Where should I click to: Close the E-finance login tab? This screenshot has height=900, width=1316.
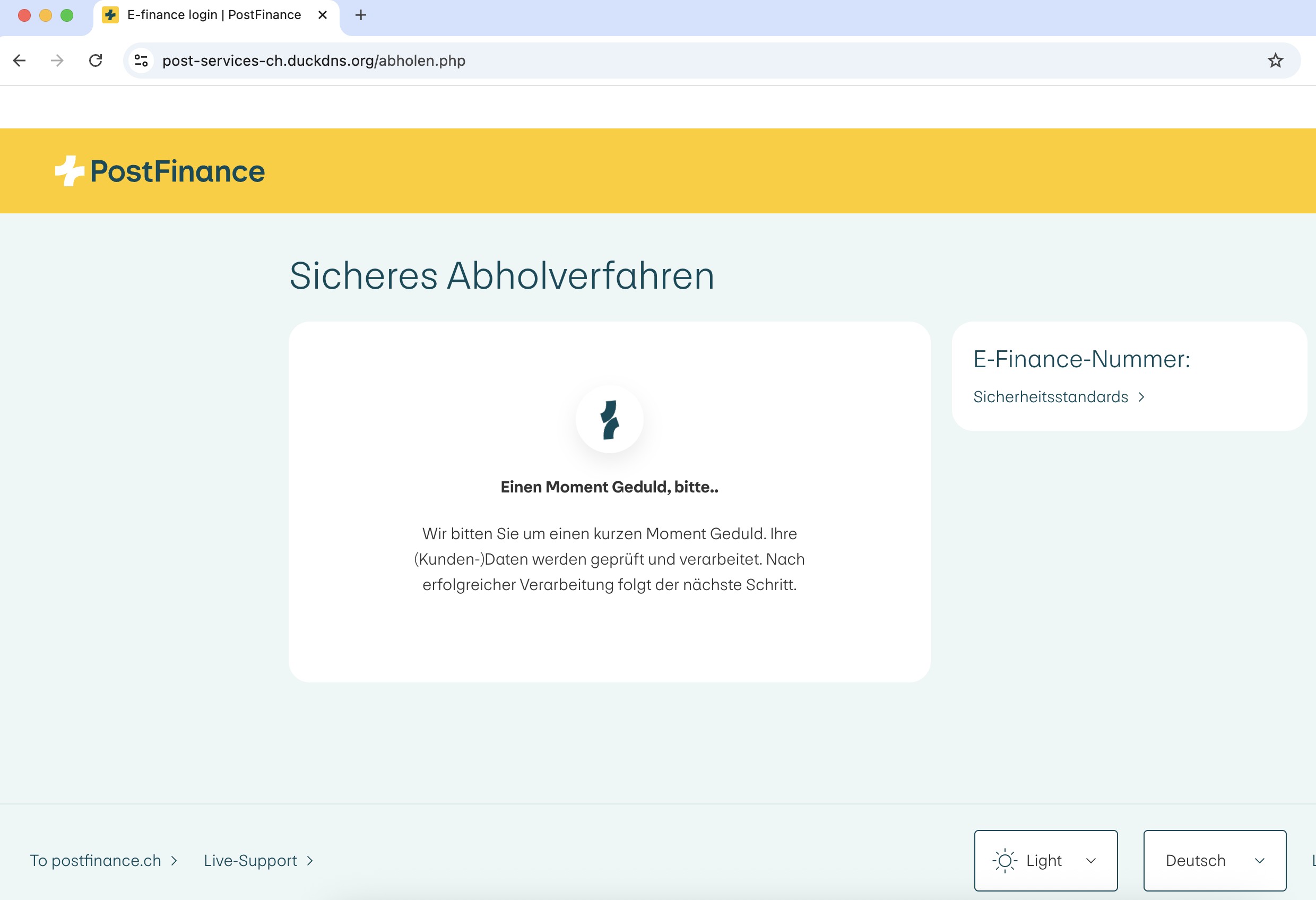click(x=323, y=15)
